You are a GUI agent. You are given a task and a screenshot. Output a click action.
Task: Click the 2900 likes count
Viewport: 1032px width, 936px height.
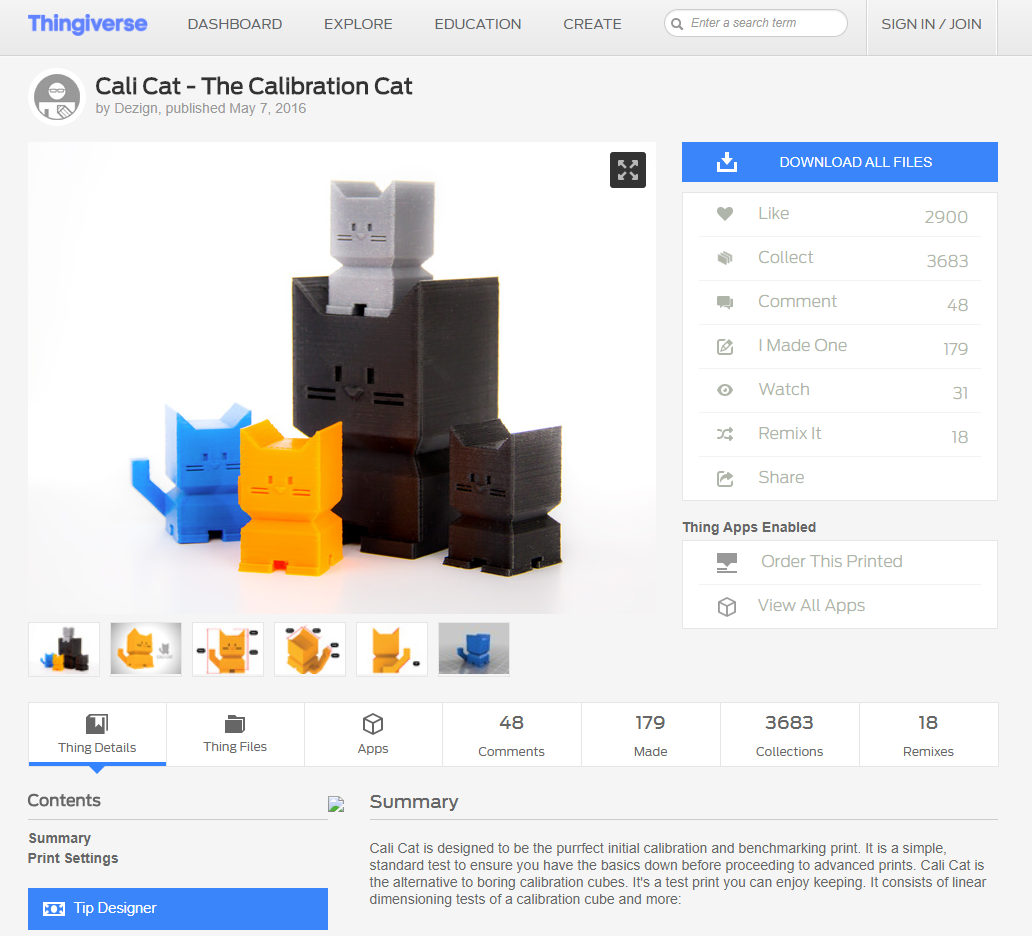(x=946, y=217)
